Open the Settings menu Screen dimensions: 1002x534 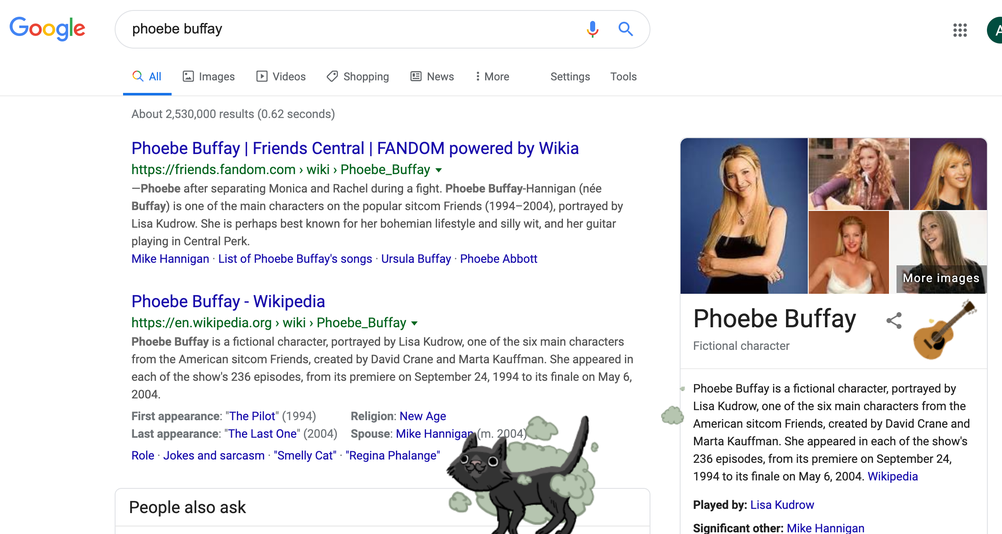coord(570,77)
